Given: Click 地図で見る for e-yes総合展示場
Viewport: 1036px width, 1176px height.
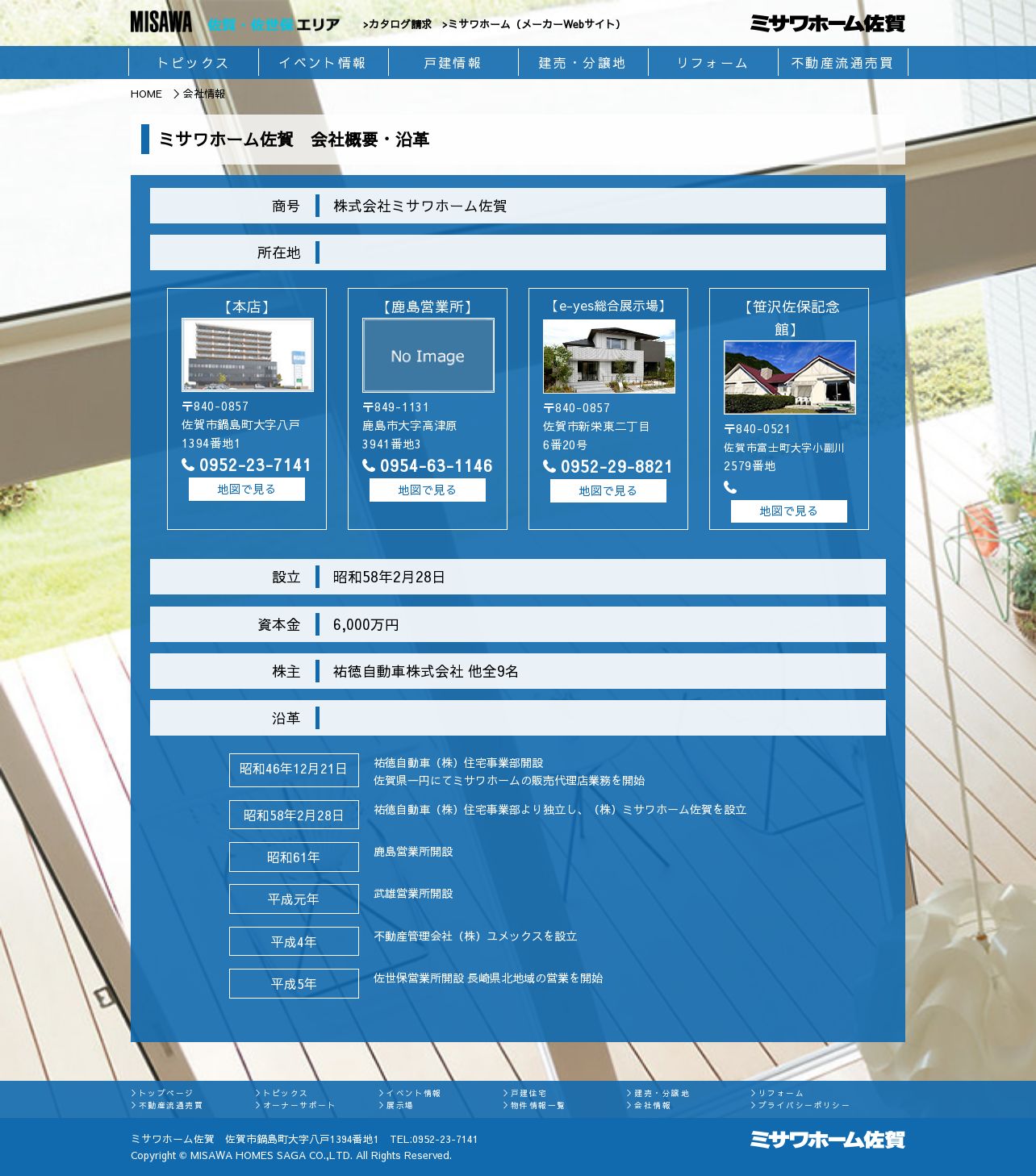Looking at the screenshot, I should coord(608,490).
